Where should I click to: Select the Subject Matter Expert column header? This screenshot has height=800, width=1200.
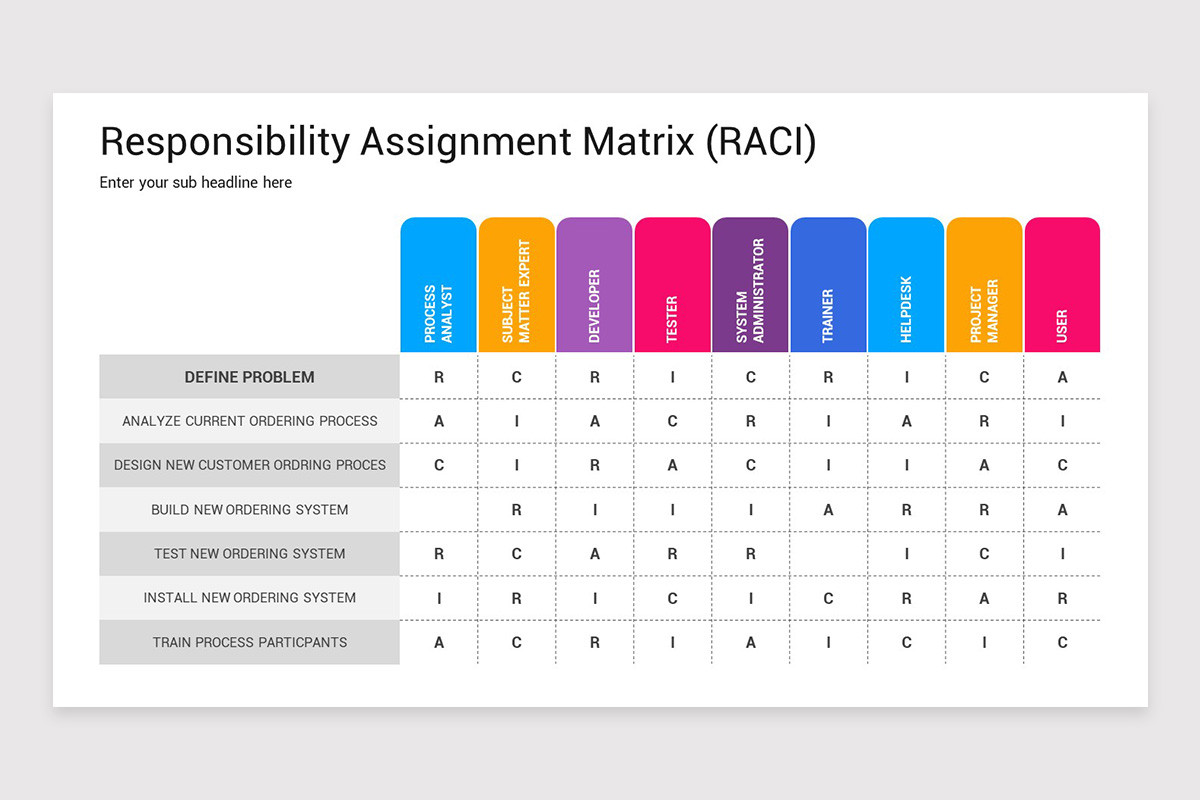(x=516, y=285)
